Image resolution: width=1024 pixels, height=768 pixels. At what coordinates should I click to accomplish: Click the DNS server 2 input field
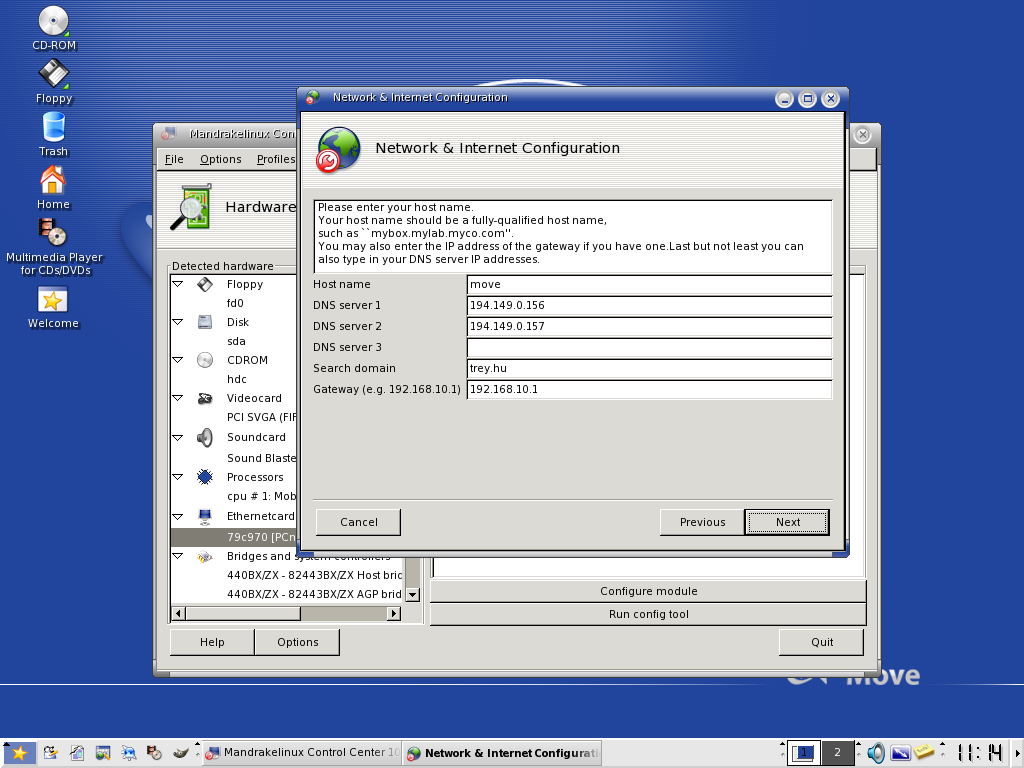click(649, 326)
